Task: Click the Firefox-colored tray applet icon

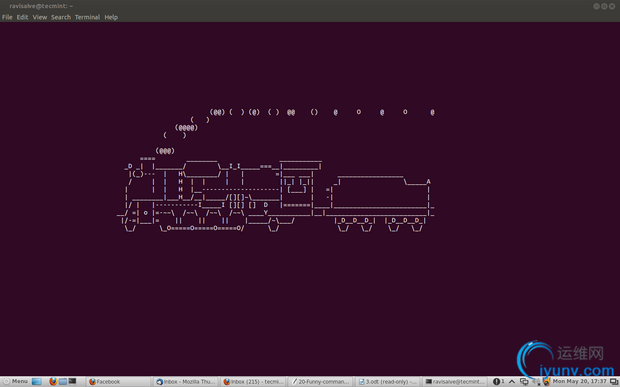Action: point(546,382)
